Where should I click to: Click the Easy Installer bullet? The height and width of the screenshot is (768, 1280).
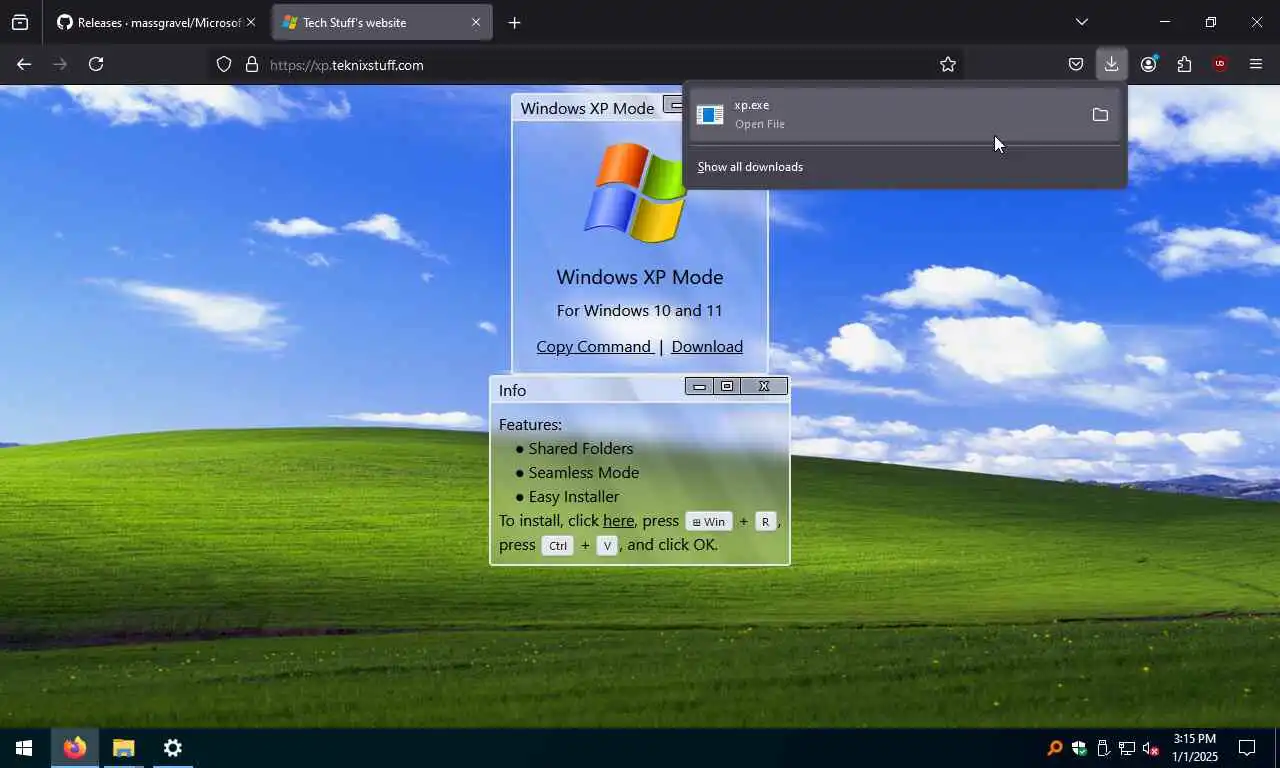(573, 496)
